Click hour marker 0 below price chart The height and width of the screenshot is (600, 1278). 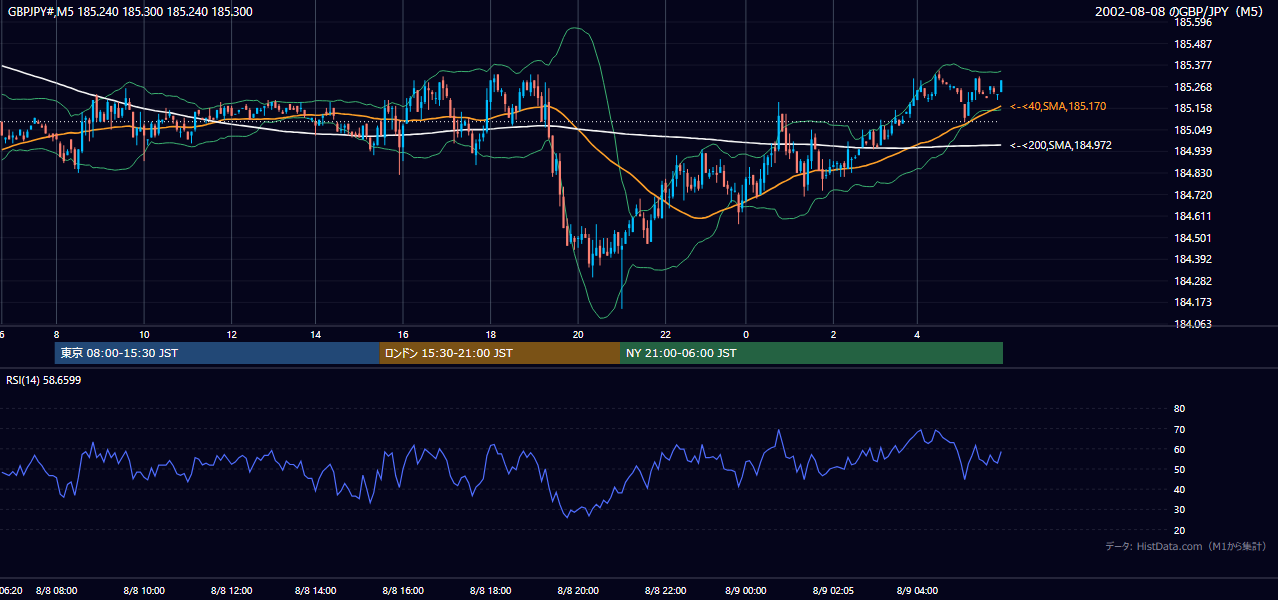pos(746,334)
